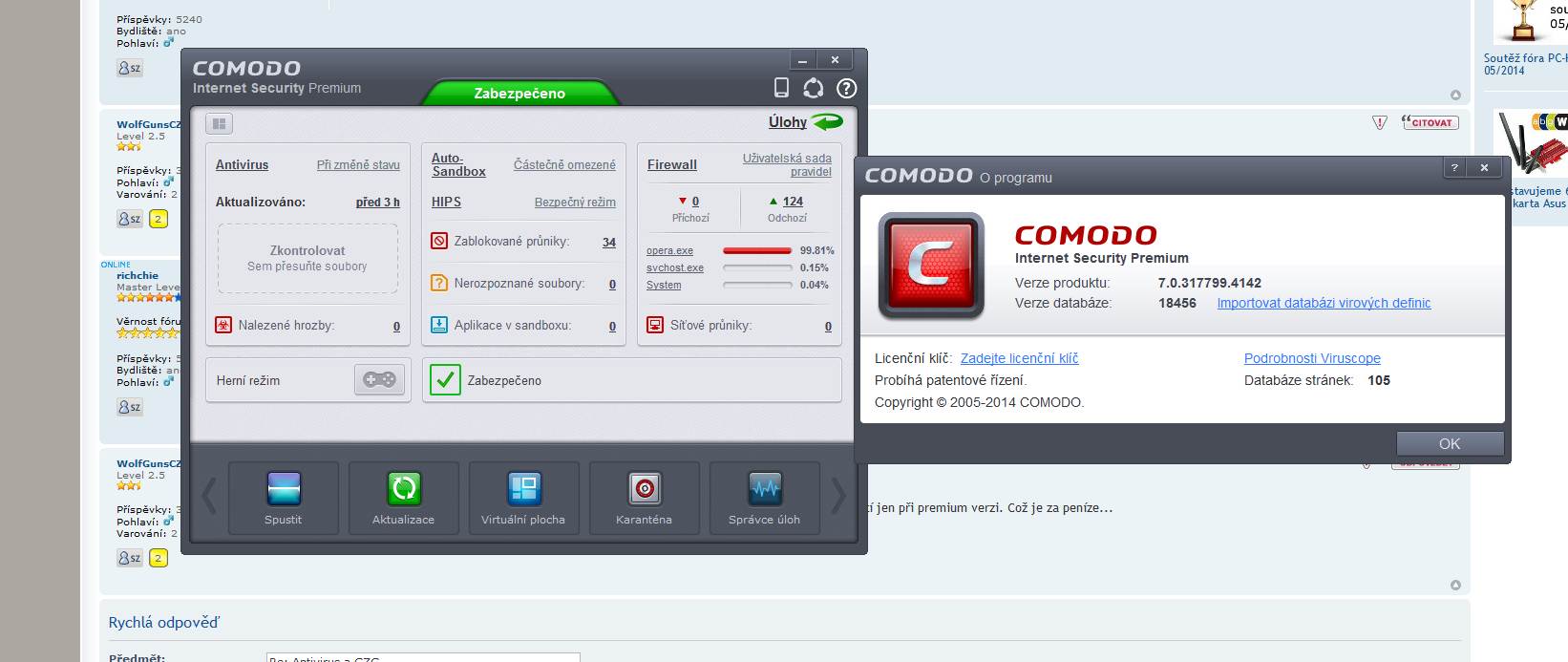Change Uživatelská sada pravidel firewall mode

click(x=787, y=164)
